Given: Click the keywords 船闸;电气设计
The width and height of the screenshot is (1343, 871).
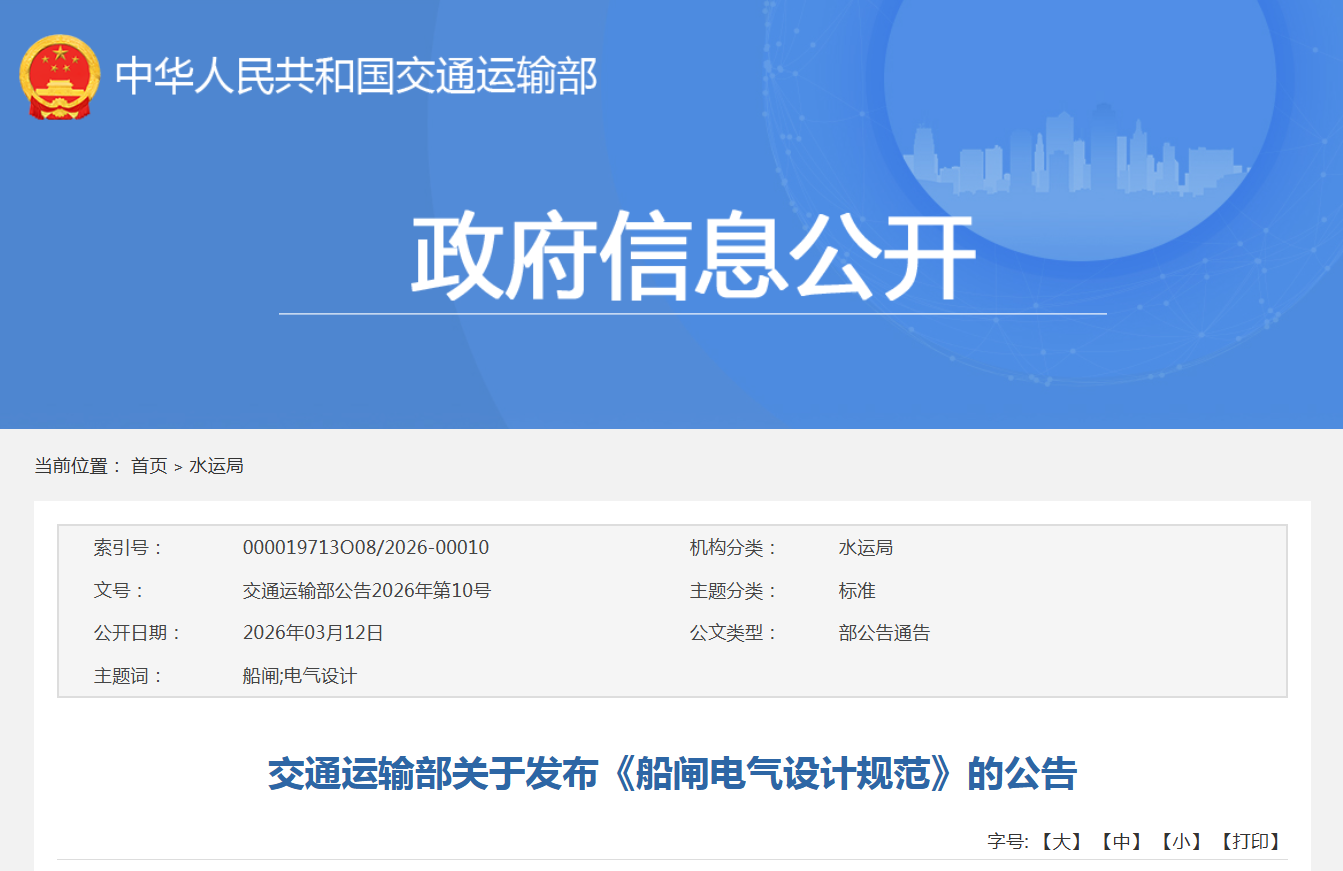Looking at the screenshot, I should pyautogui.click(x=300, y=676).
